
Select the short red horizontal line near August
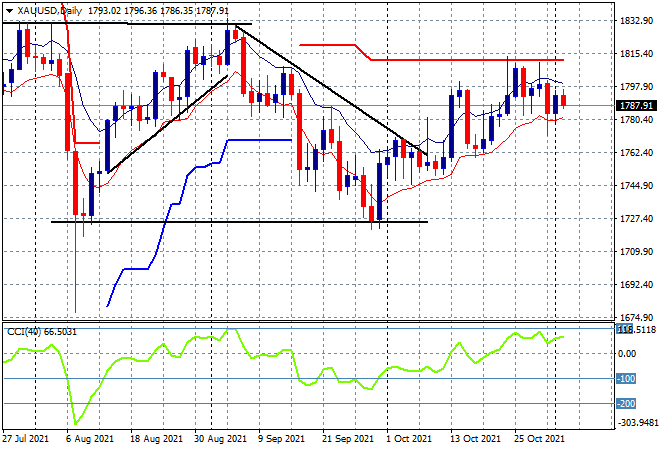coord(87,143)
